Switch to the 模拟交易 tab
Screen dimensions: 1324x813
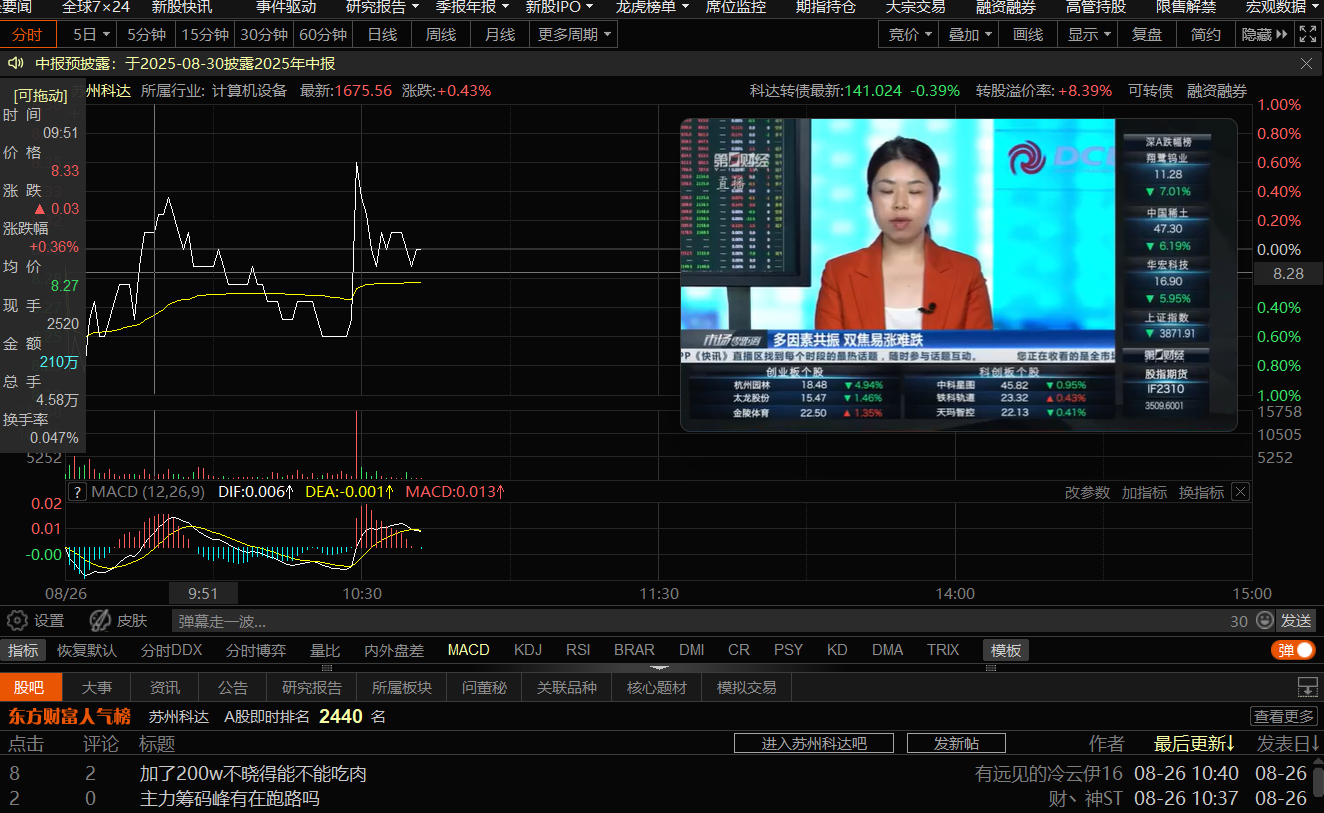747,687
